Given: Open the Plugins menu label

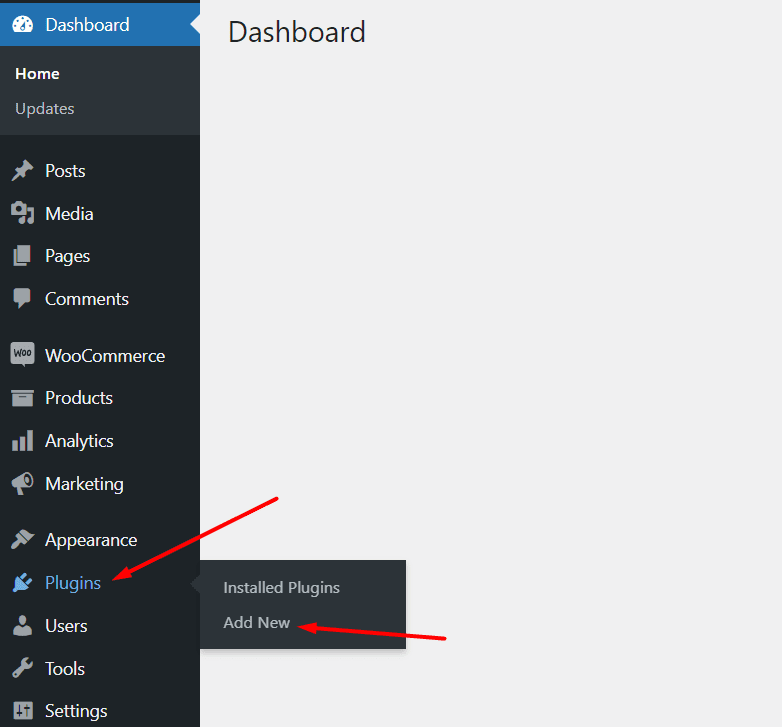Looking at the screenshot, I should pyautogui.click(x=73, y=583).
